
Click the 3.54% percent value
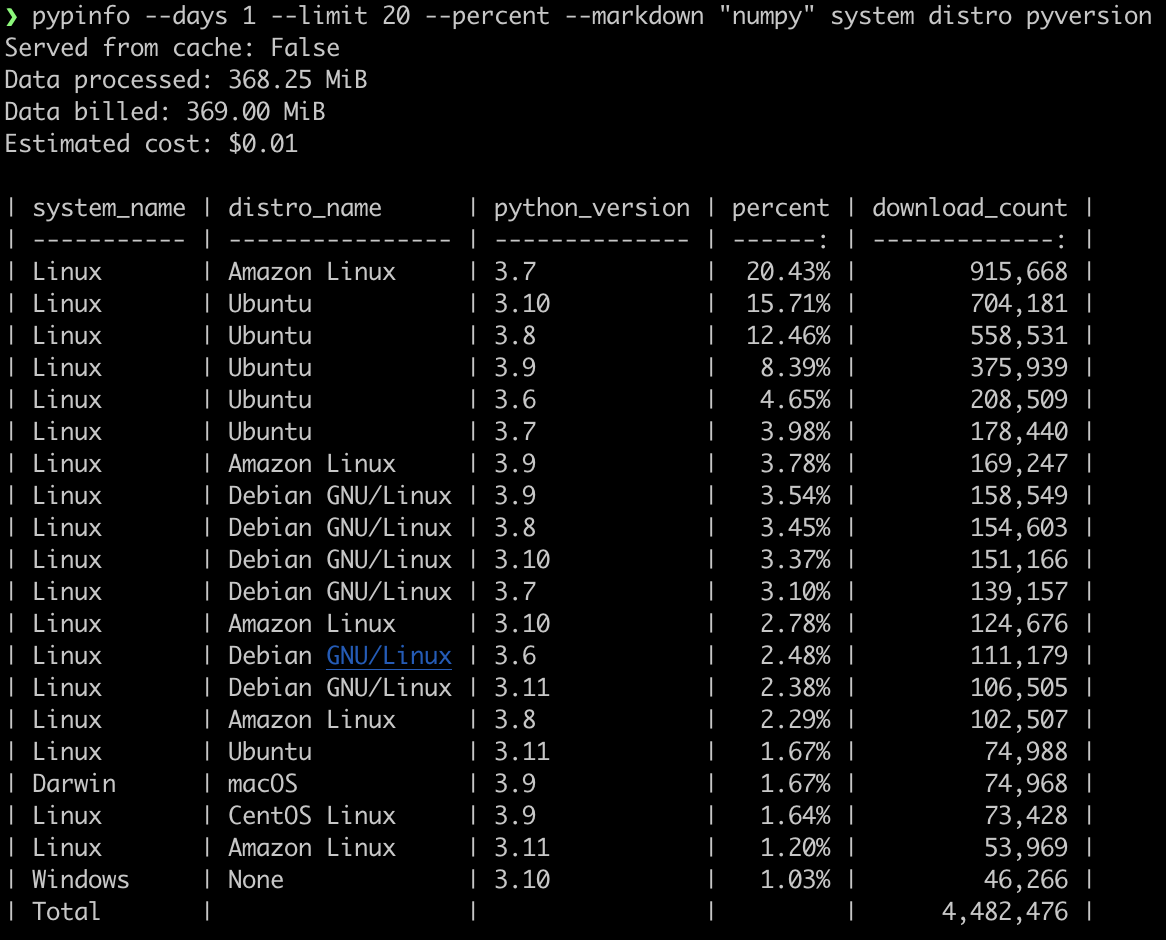pos(795,495)
